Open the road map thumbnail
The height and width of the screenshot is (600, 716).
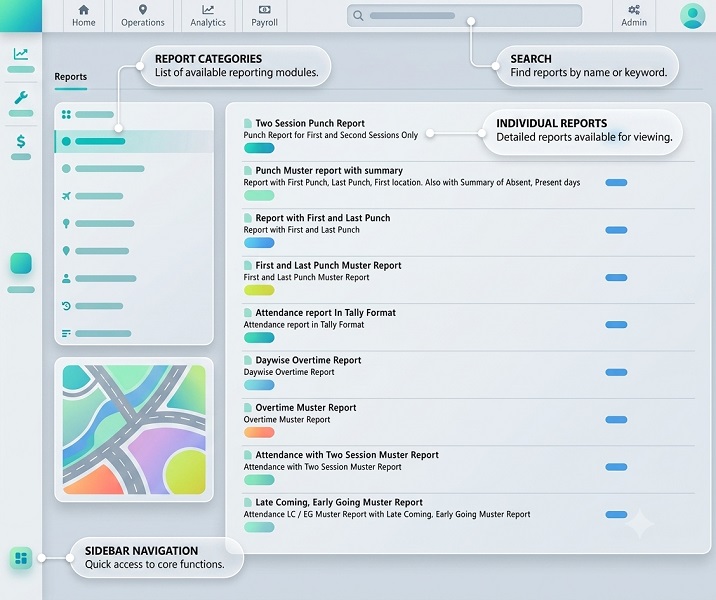[134, 429]
